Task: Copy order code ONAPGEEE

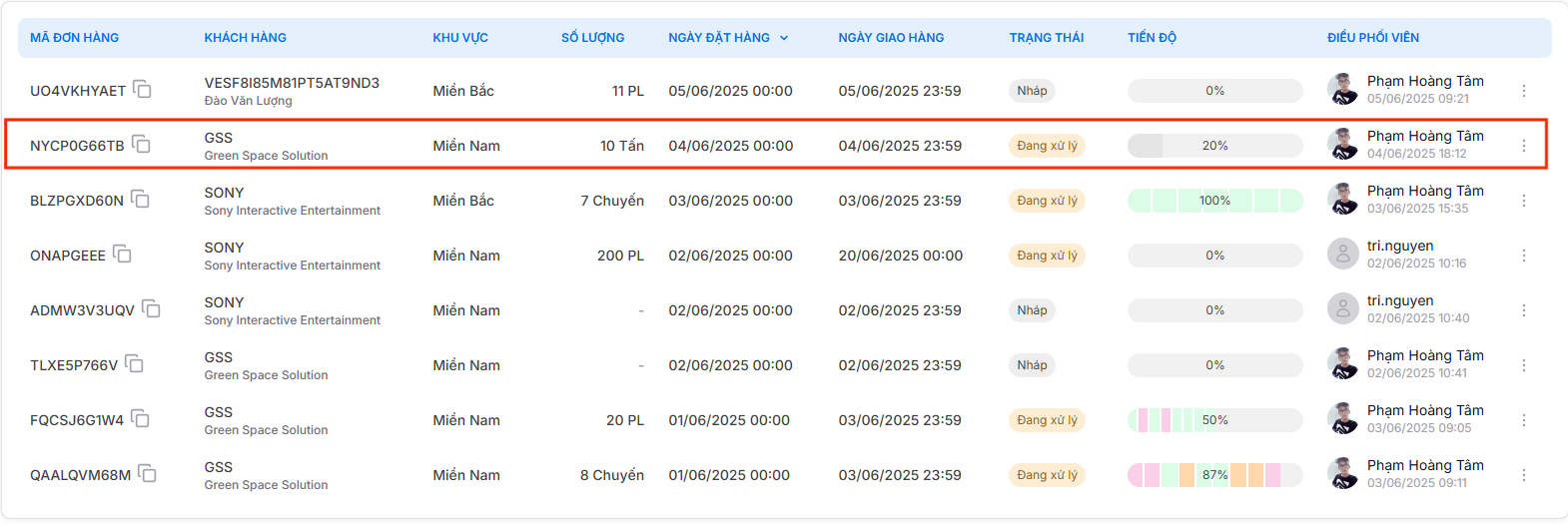Action: [122, 255]
